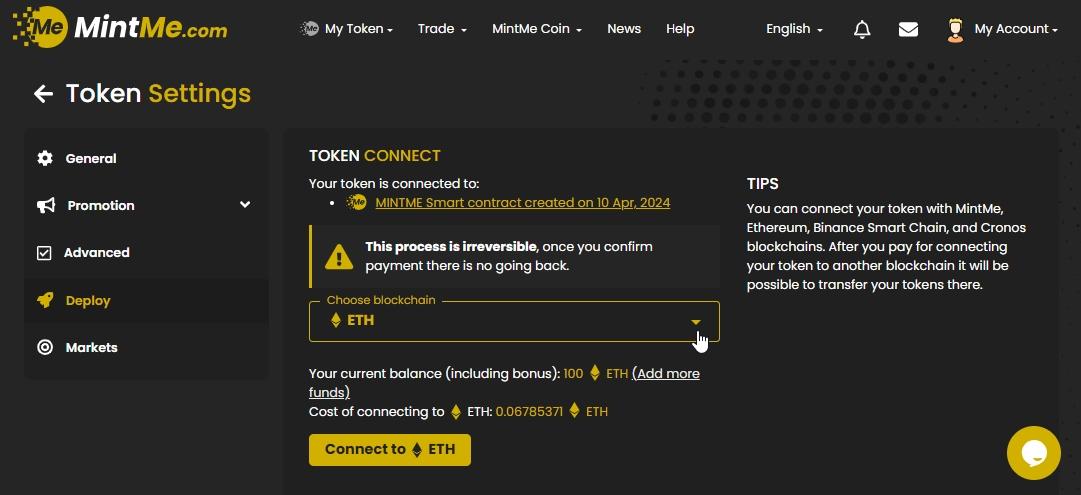Open the mail envelope inbox
This screenshot has width=1081, height=495.
point(908,29)
